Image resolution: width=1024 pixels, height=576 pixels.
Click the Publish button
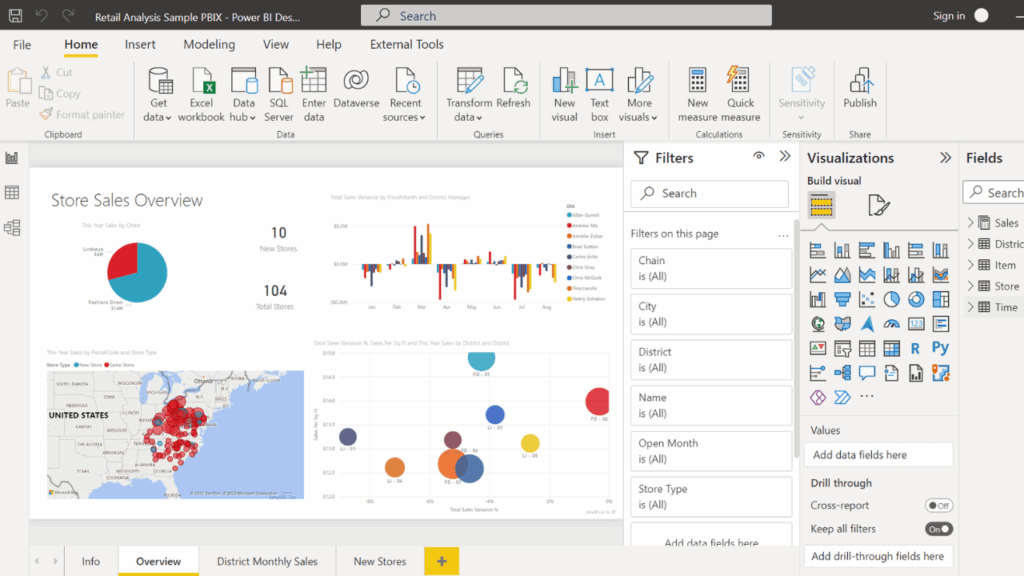pos(860,90)
